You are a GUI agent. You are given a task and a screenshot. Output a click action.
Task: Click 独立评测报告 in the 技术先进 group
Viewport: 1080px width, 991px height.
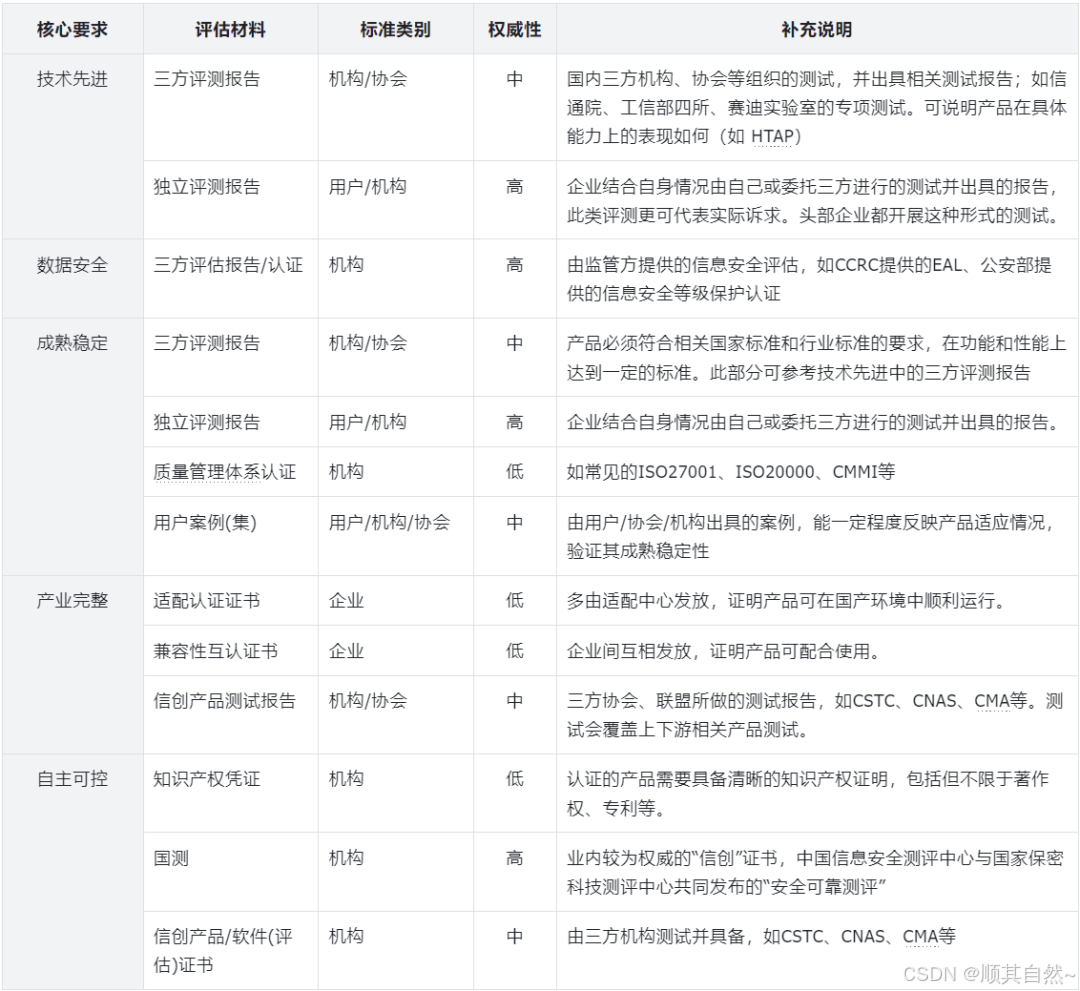pyautogui.click(x=207, y=187)
